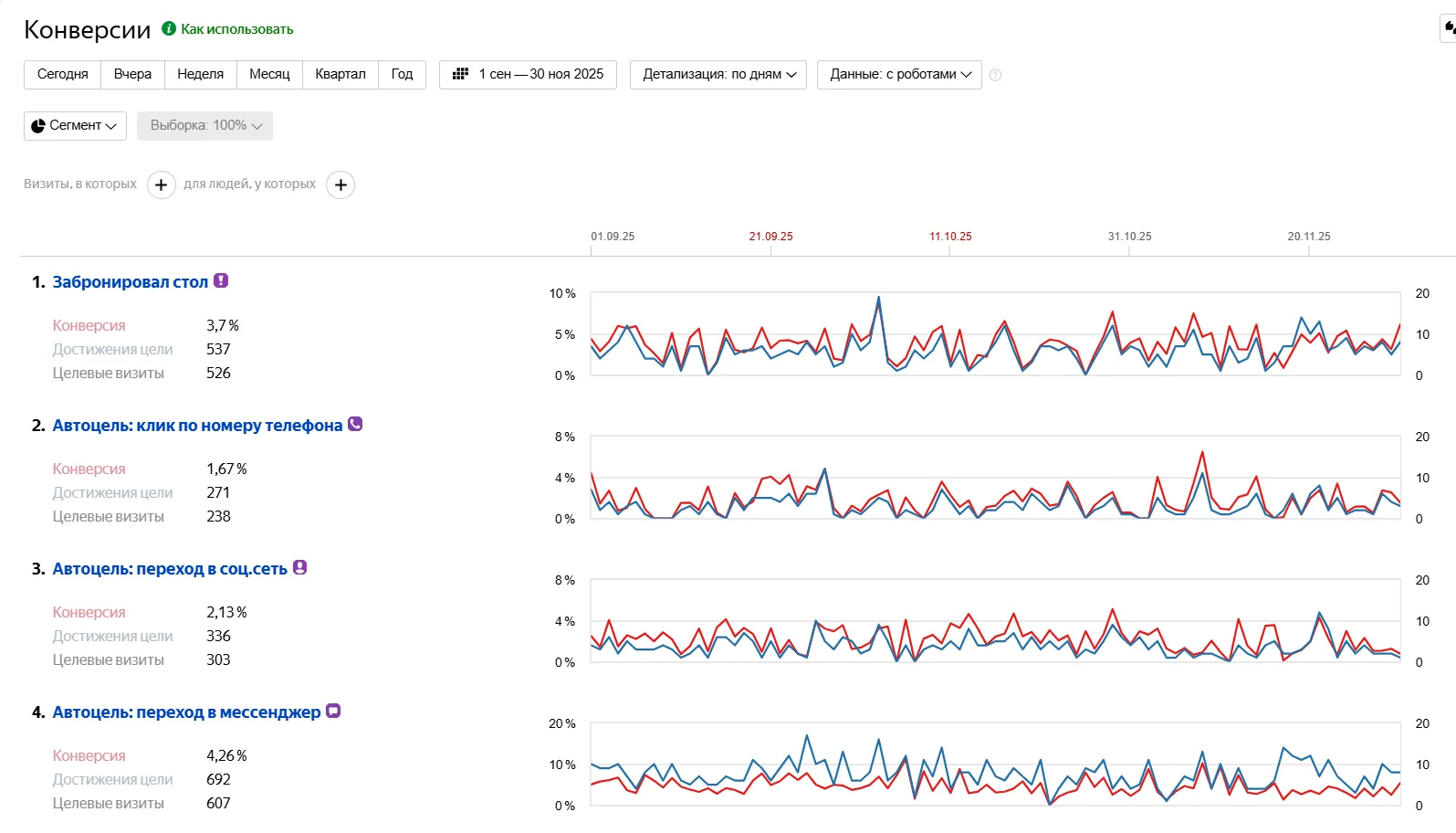Open the date range 1 сен — 30 ноя 2025
The image size is (1456, 833).
click(540, 75)
